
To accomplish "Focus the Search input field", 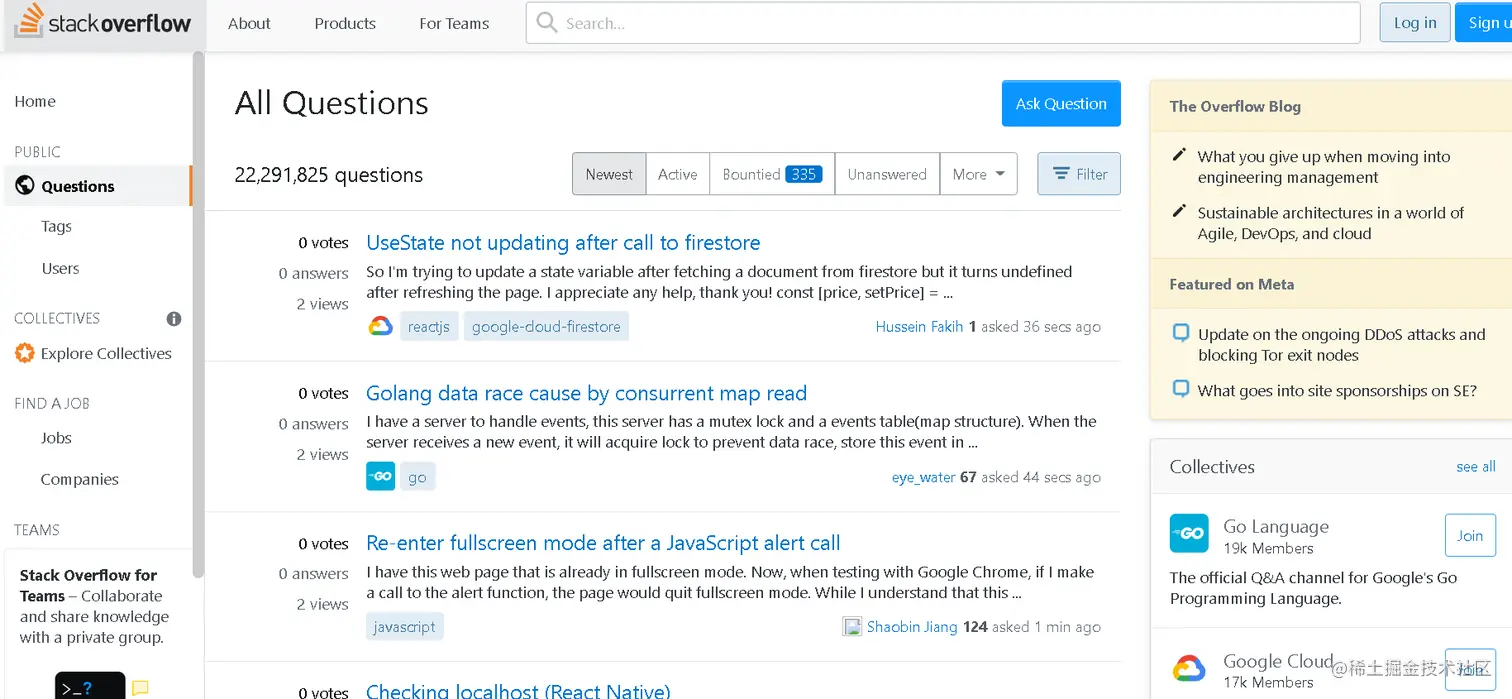I will tap(943, 23).
